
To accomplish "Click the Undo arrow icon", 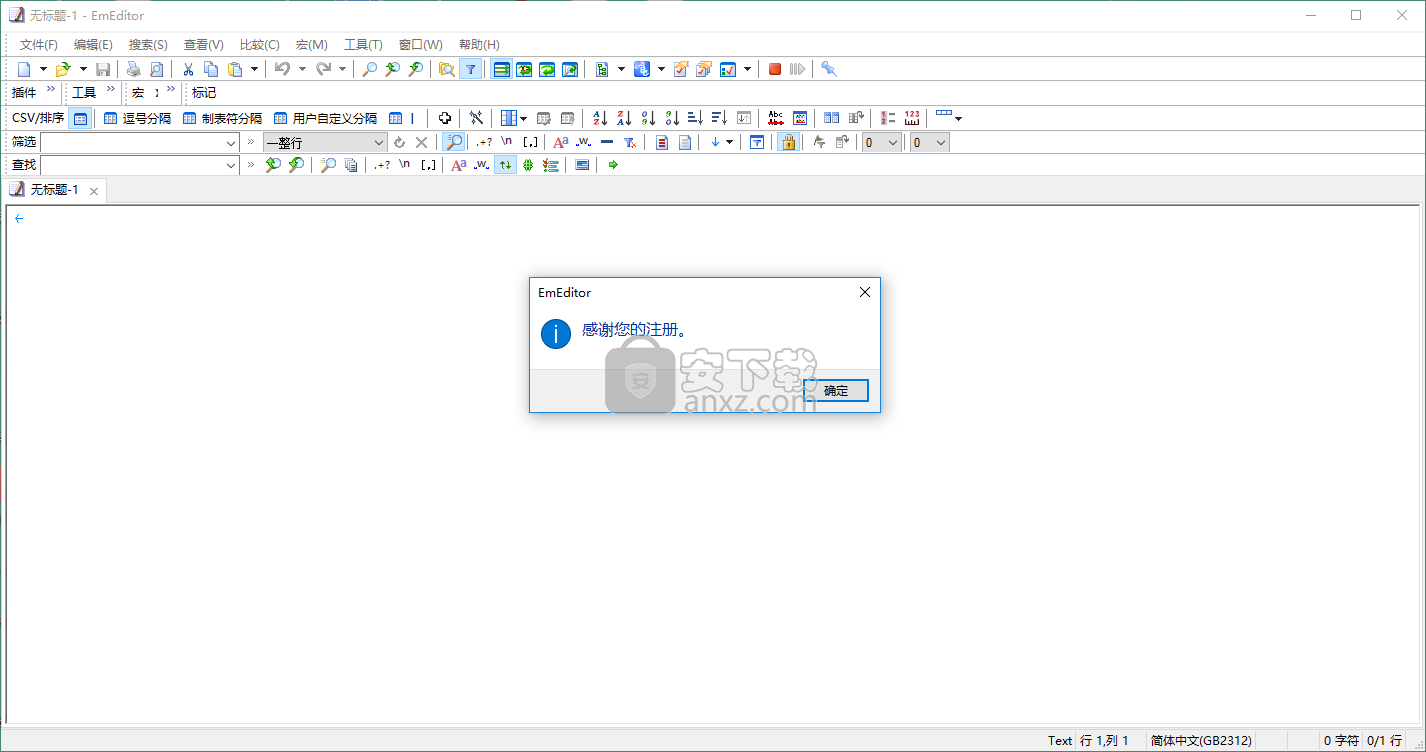I will (x=282, y=69).
